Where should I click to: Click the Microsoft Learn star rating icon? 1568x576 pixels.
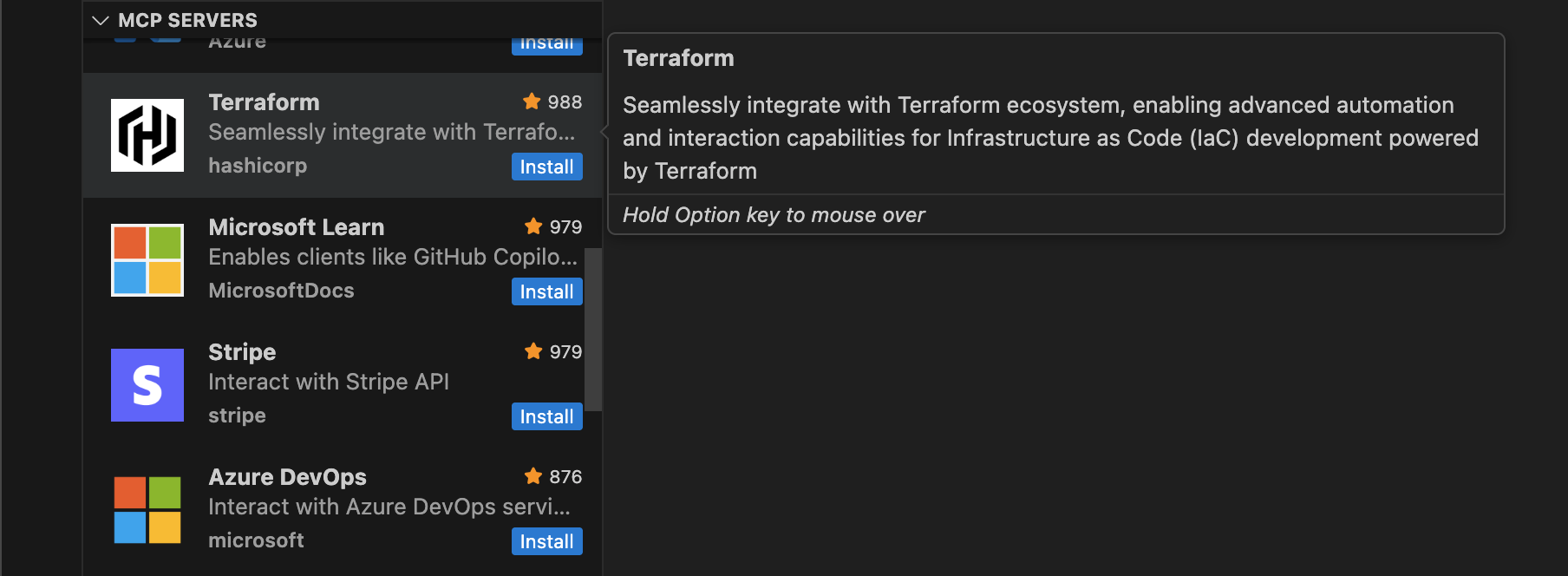coord(533,226)
